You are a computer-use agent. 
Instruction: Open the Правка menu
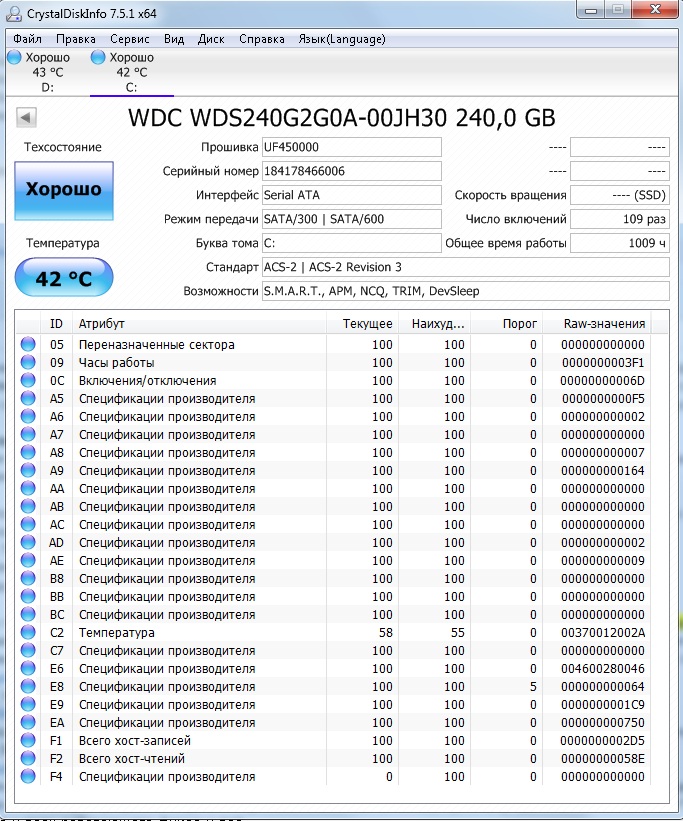click(x=76, y=39)
